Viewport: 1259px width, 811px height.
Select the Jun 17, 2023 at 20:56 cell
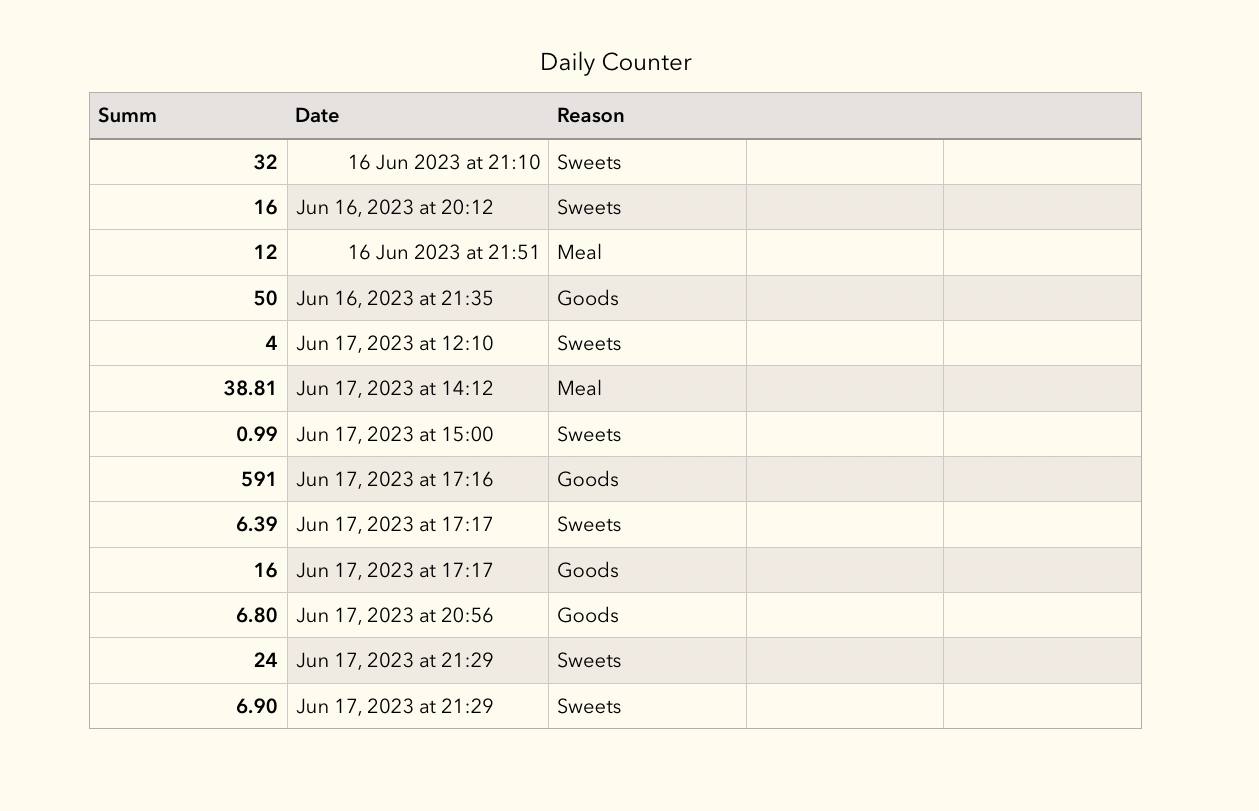click(x=418, y=615)
